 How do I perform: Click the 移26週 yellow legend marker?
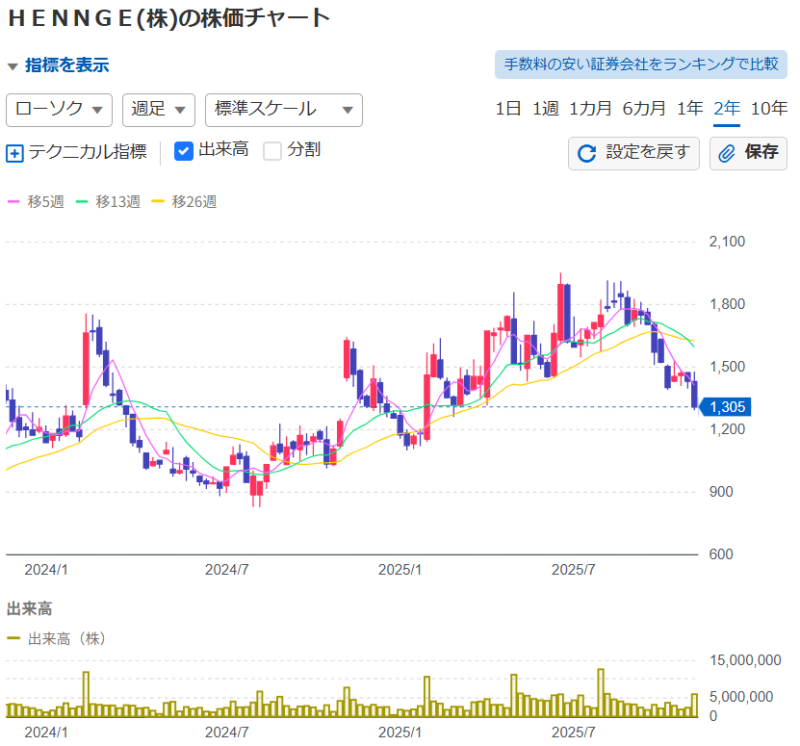pyautogui.click(x=158, y=201)
